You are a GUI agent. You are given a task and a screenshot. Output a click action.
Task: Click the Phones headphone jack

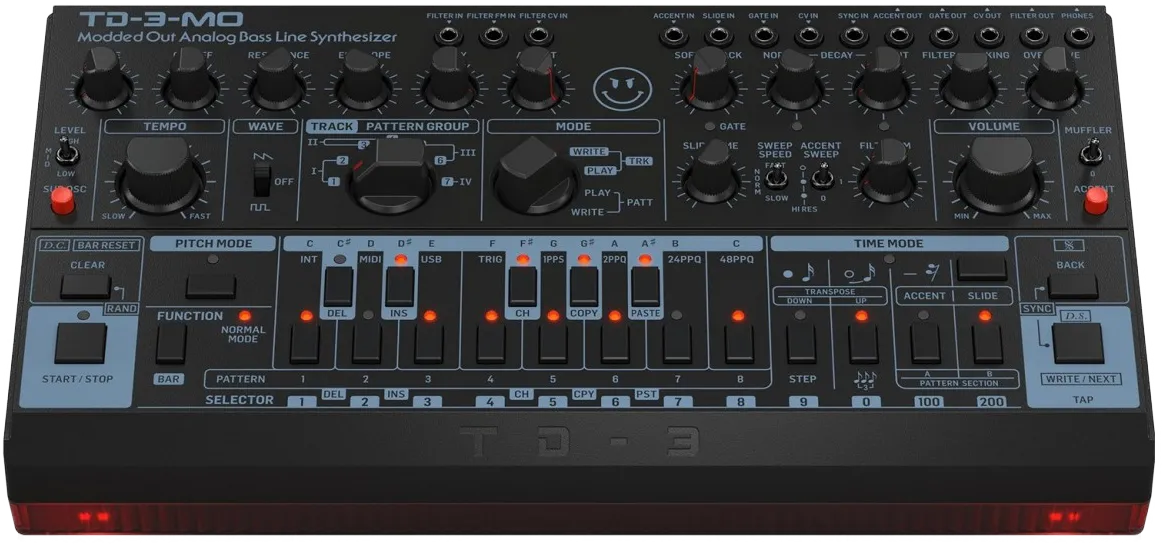(1079, 34)
